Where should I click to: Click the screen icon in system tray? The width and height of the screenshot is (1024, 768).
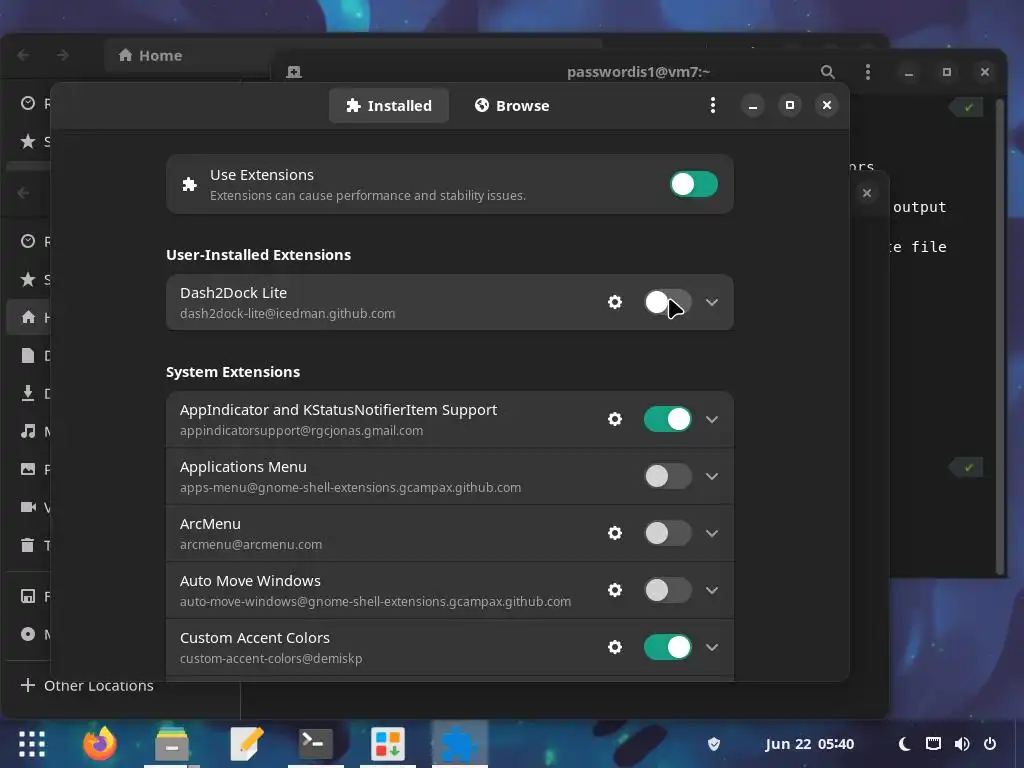click(933, 744)
